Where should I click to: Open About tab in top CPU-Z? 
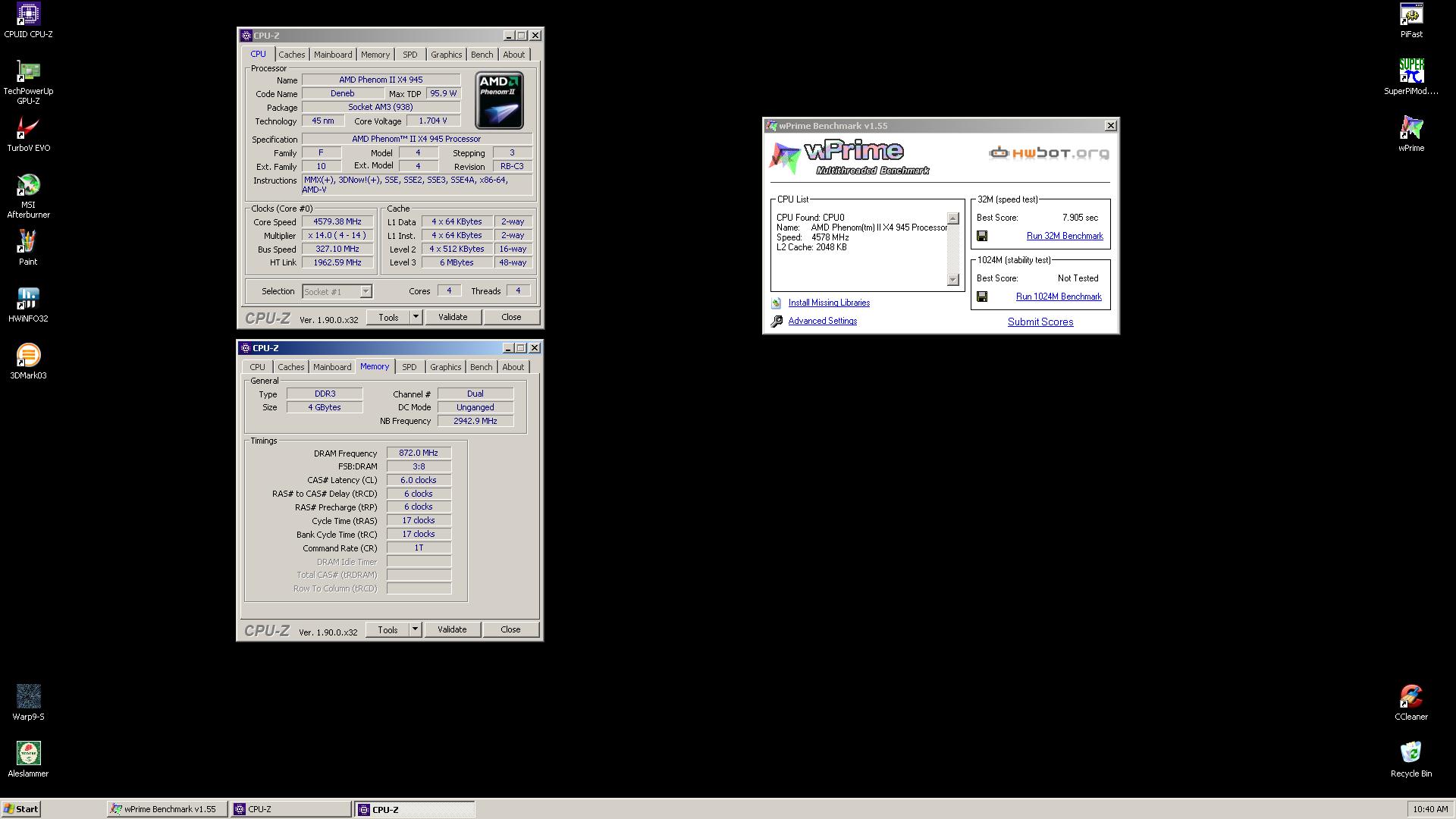coord(513,55)
